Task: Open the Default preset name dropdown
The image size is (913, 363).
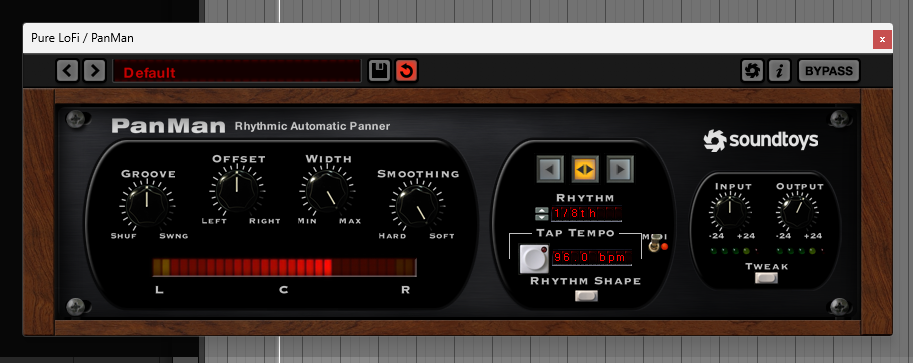Action: click(x=236, y=72)
